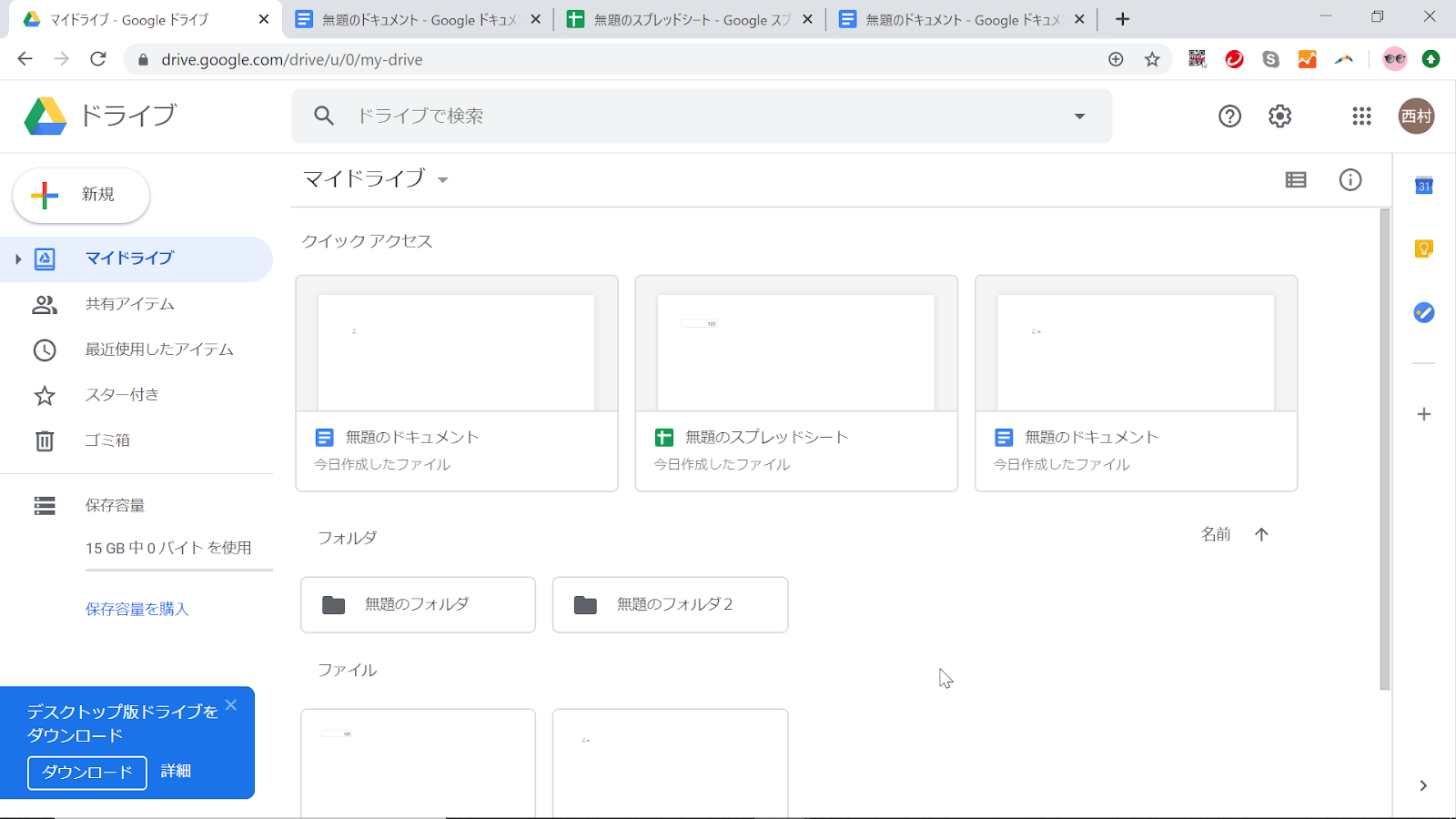1456x819 pixels.
Task: Get add-ons with plus icon
Action: click(x=1424, y=414)
